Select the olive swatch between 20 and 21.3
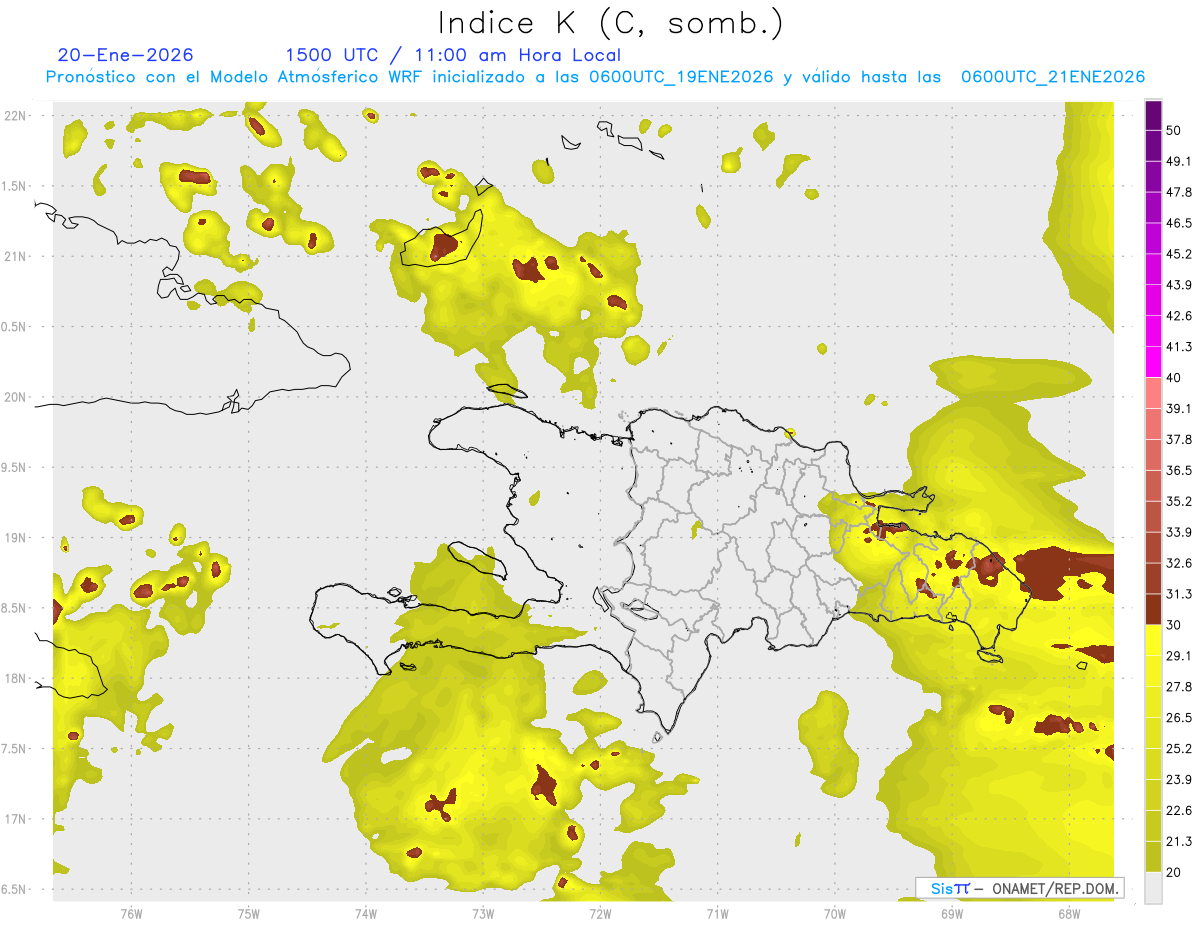 click(1153, 856)
